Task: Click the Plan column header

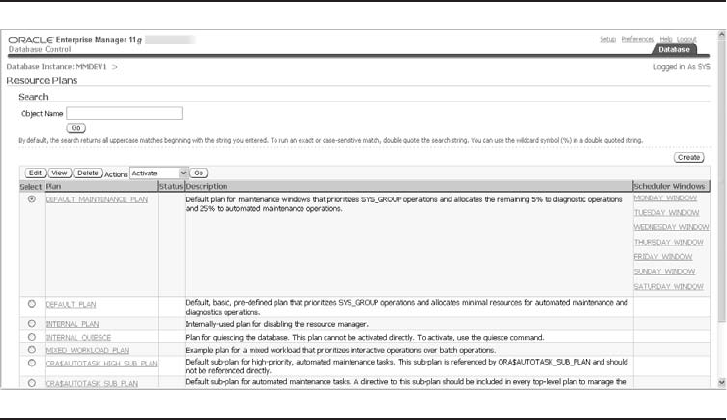Action: (101, 186)
